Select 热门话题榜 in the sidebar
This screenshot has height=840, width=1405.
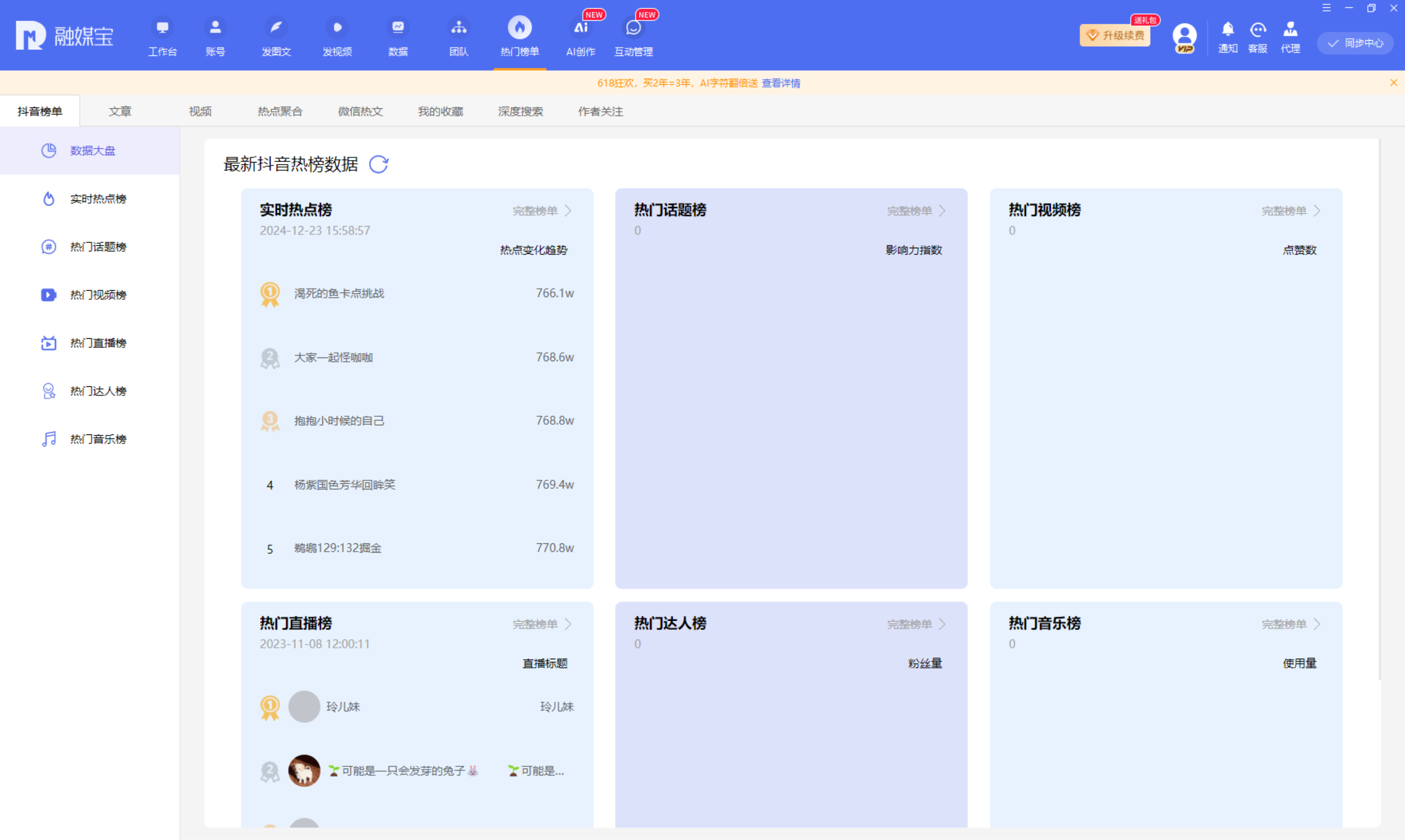coord(89,247)
